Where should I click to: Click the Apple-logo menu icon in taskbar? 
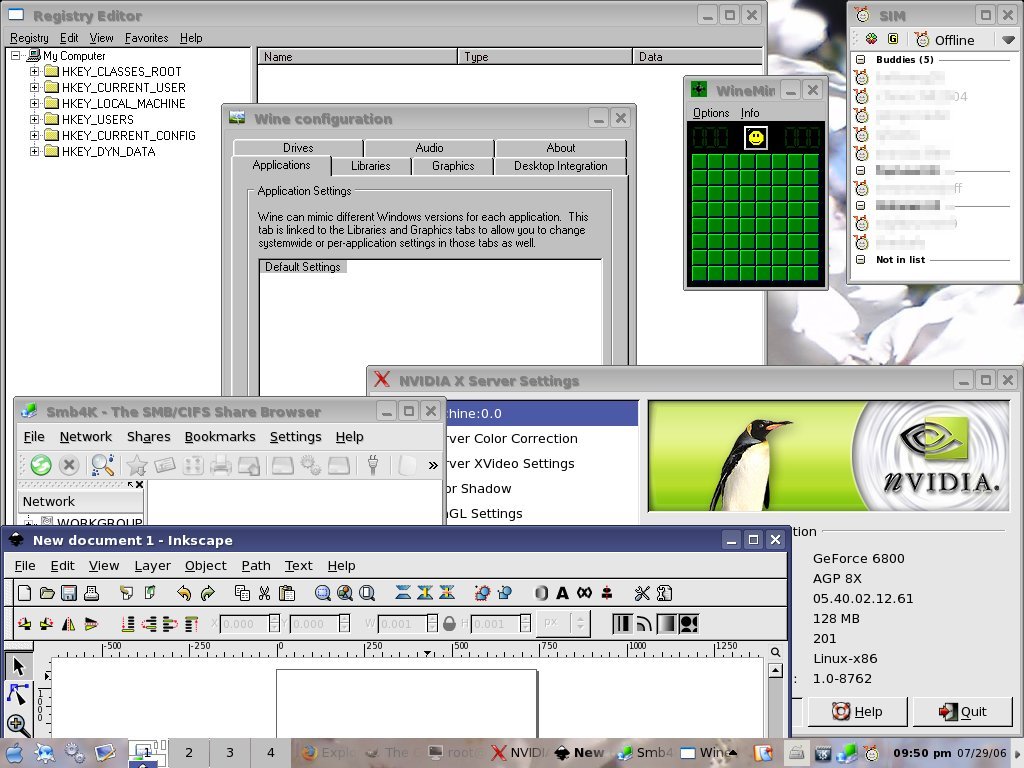(14, 753)
